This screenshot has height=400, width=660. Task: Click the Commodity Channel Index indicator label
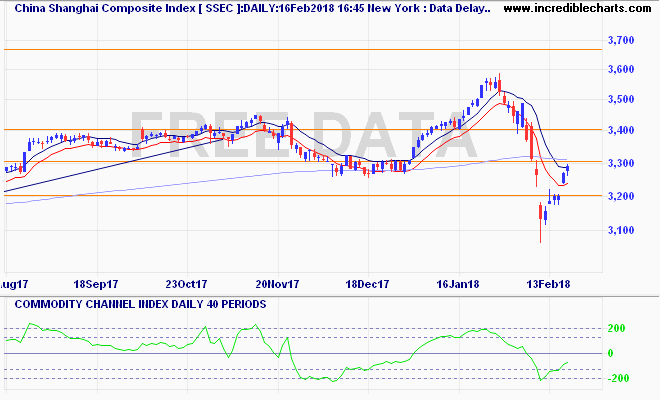click(x=135, y=303)
